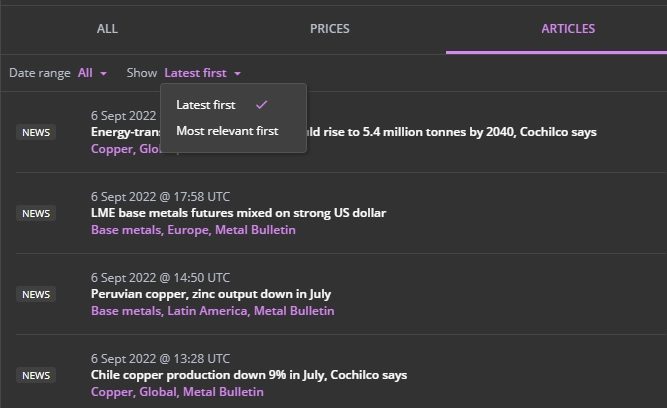Open LME base metals futures mixed article
Screen dimensions: 667x408
[x=238, y=213]
